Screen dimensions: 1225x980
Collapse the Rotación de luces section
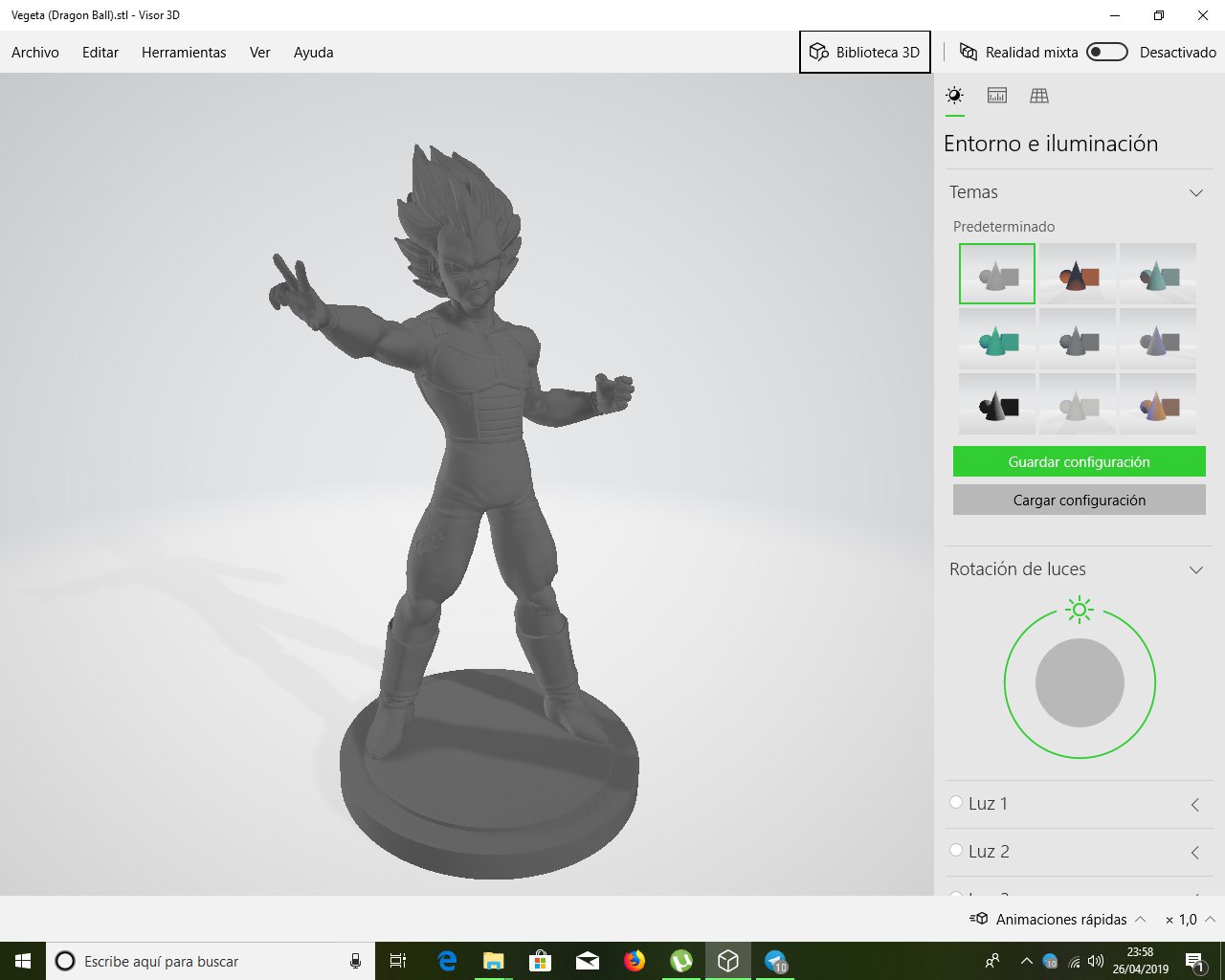[1195, 569]
